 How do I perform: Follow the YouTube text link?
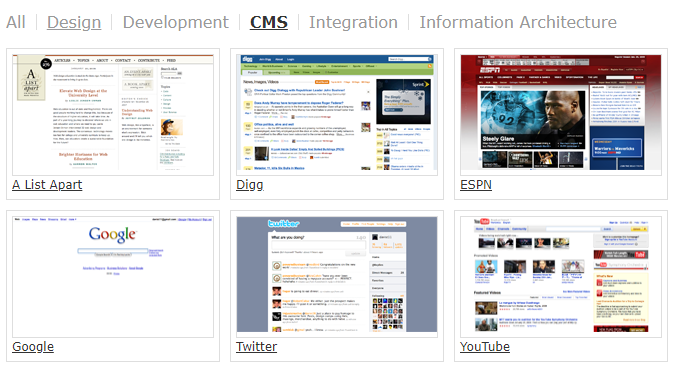click(485, 347)
